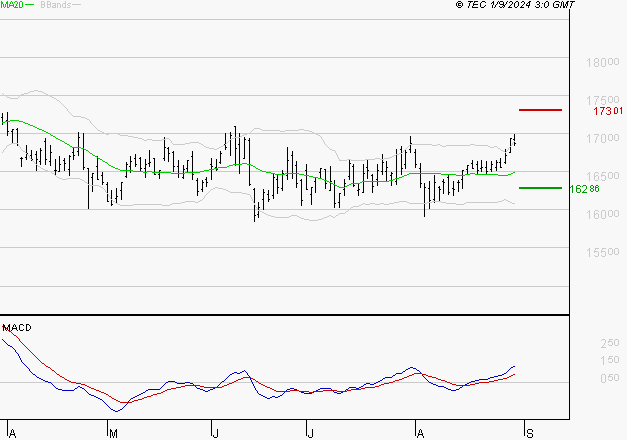Click the 2.50 MACD axis label
This screenshot has height=440, width=627.
(610, 343)
